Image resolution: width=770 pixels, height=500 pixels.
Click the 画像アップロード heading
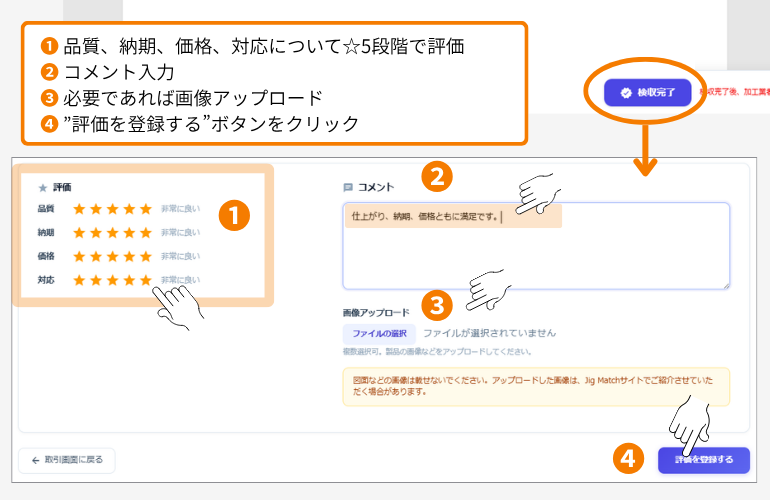(x=376, y=313)
